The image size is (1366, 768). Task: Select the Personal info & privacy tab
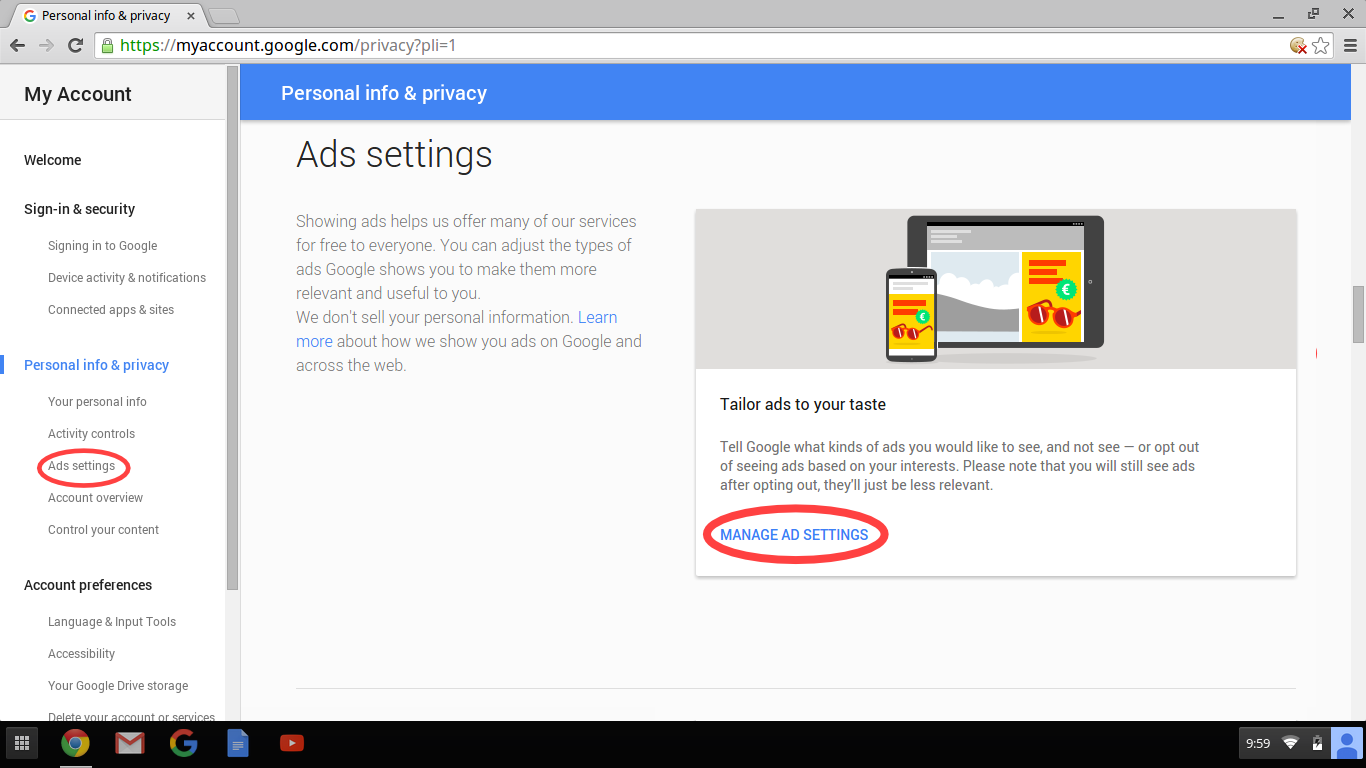(105, 16)
